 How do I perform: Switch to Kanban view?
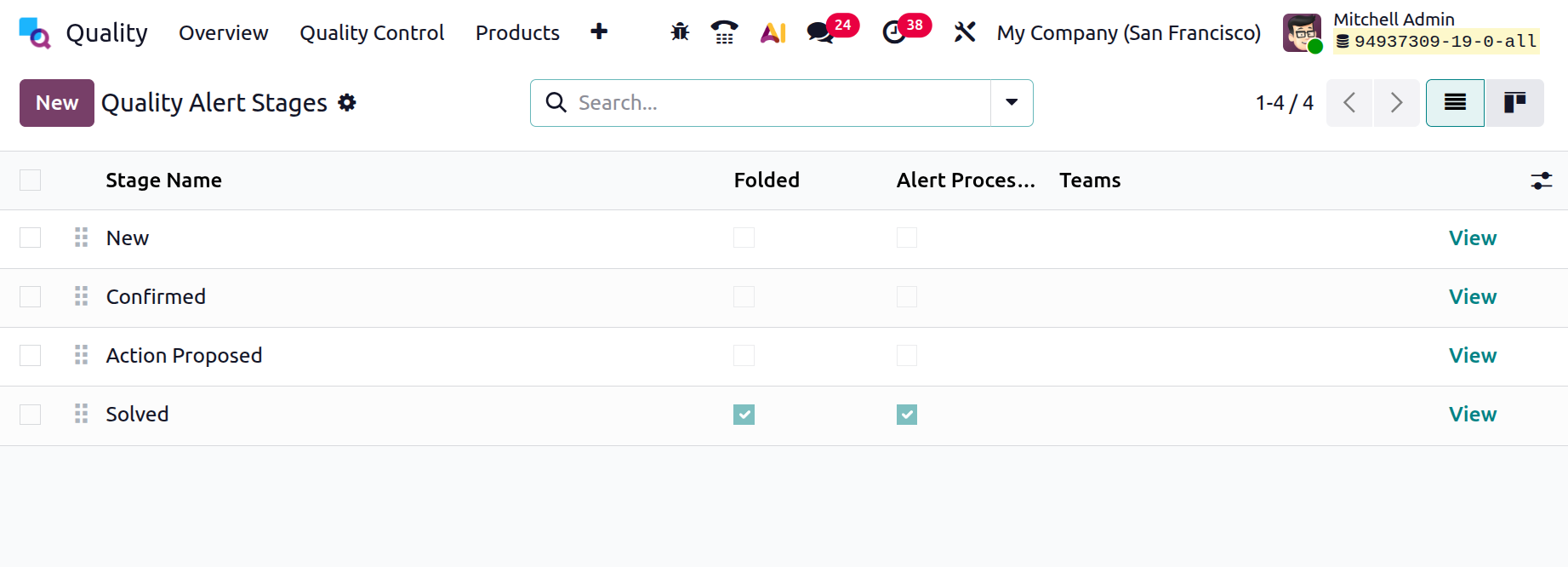pos(1514,103)
